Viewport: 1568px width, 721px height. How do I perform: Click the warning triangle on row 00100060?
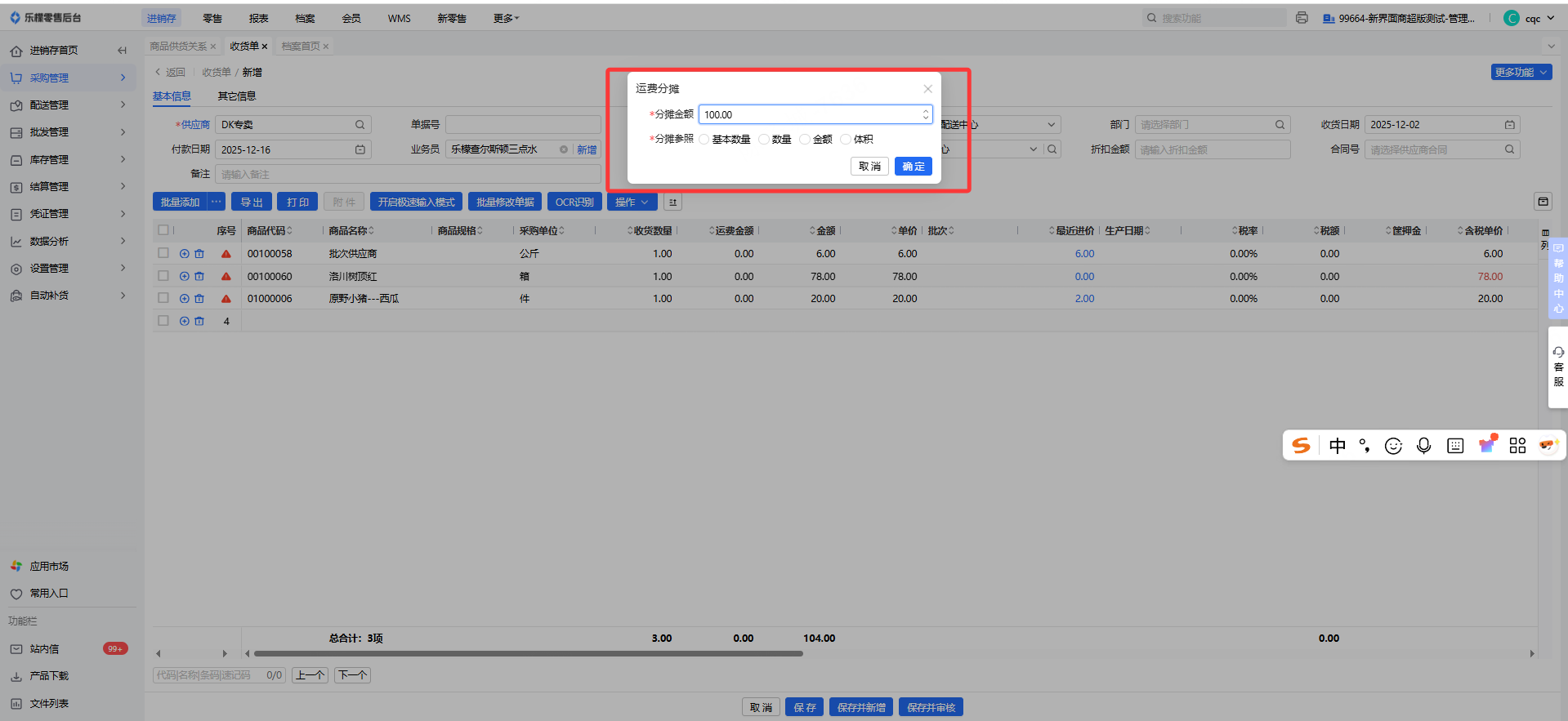point(226,277)
